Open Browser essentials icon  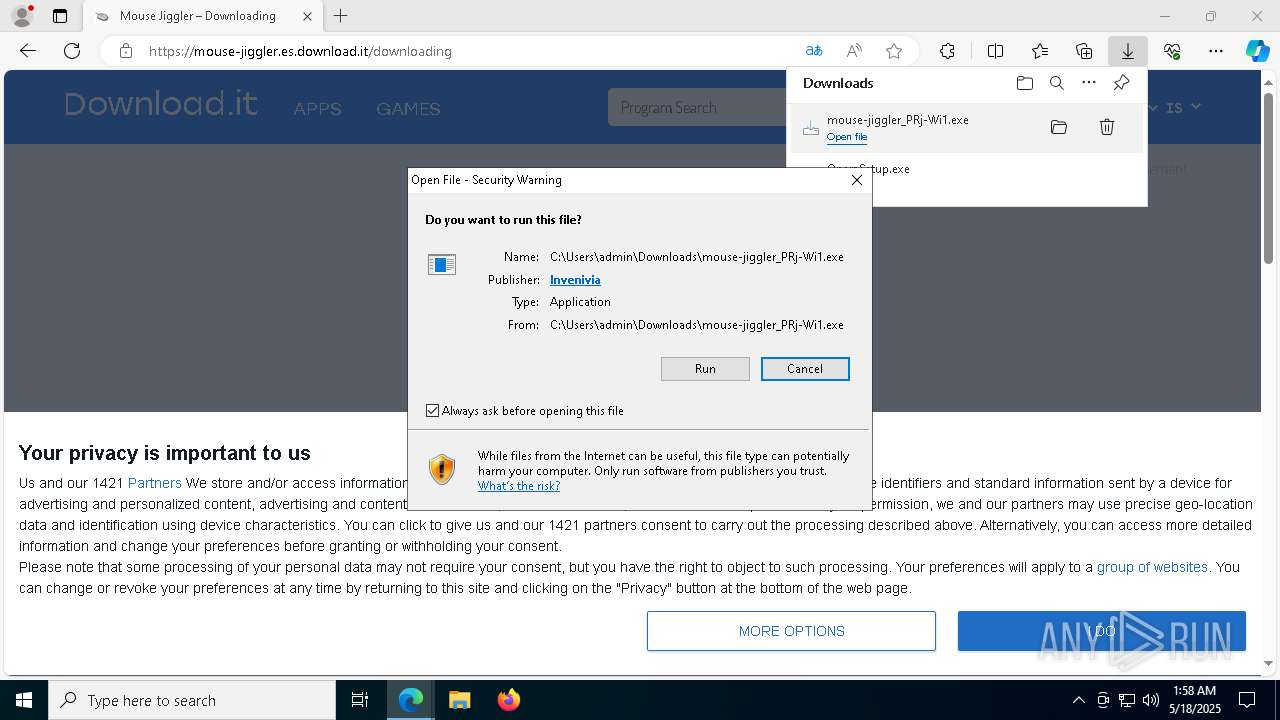coord(1172,51)
